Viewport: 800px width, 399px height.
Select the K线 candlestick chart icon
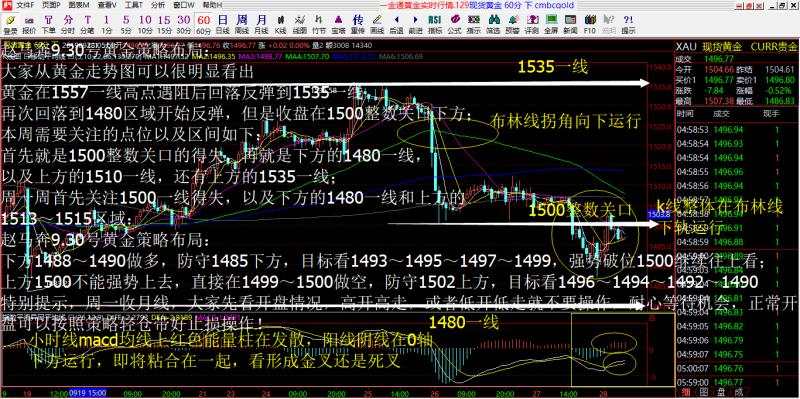(x=280, y=24)
